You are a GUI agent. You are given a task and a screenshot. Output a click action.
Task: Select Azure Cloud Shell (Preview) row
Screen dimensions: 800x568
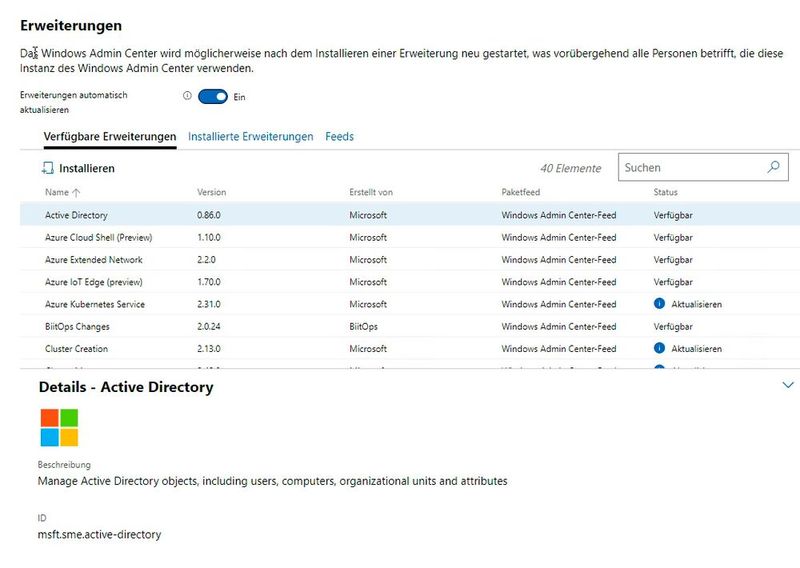click(410, 237)
